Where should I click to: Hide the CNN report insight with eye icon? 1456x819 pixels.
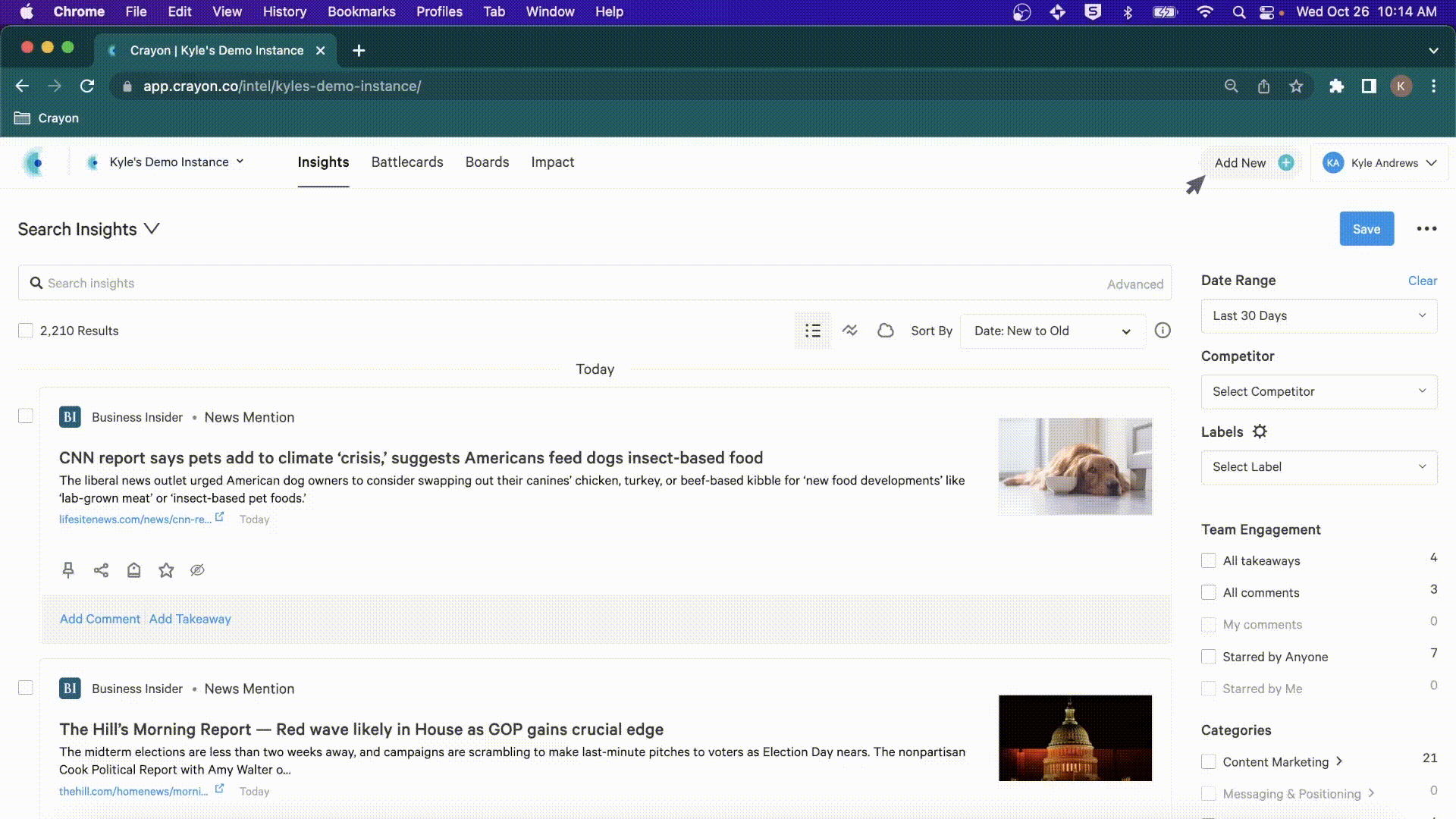point(197,570)
